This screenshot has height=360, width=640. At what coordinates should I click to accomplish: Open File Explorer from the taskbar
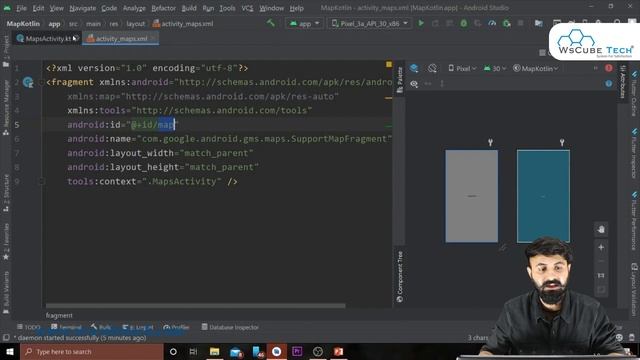pos(214,351)
